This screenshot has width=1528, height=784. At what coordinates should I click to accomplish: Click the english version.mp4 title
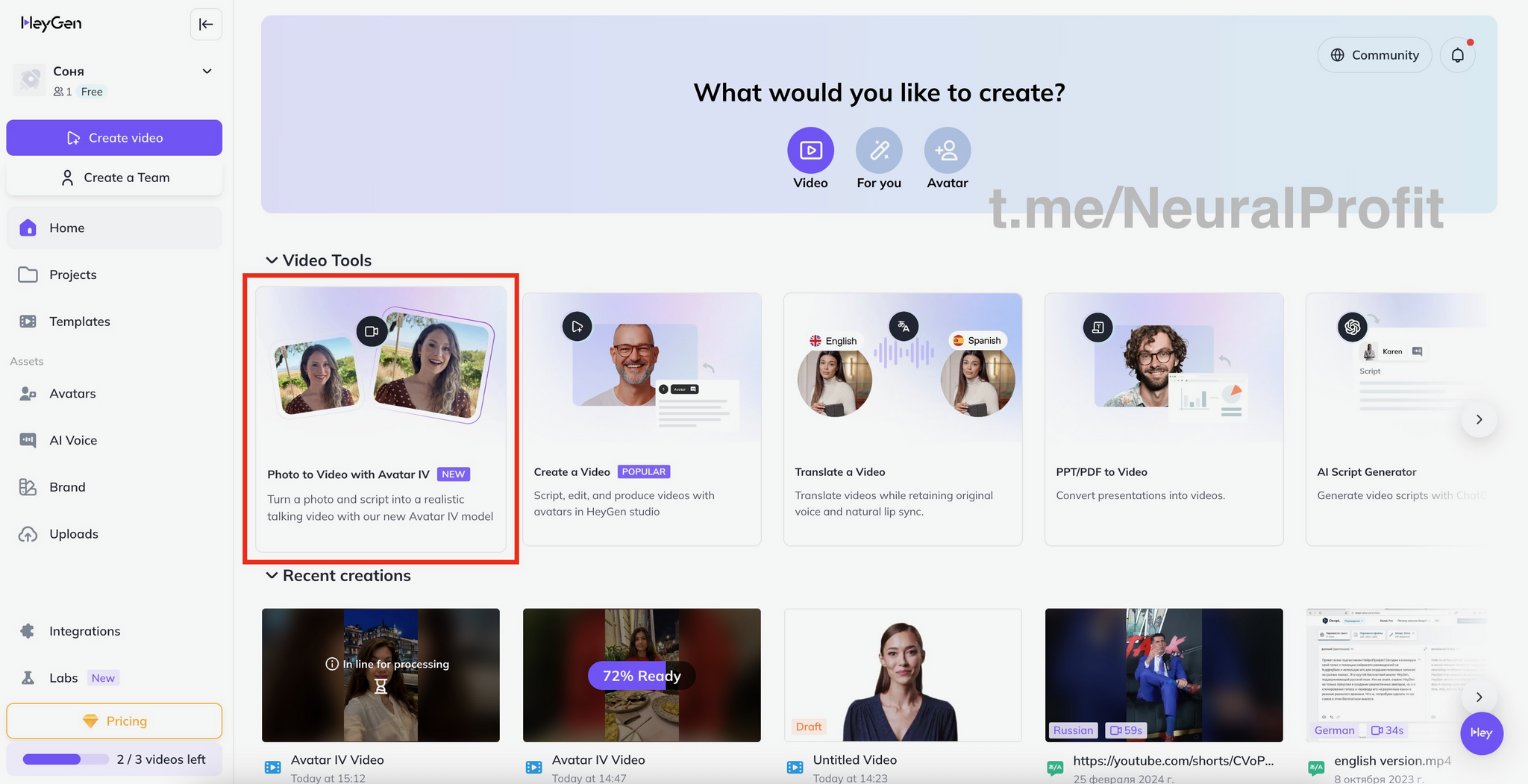pos(1393,761)
